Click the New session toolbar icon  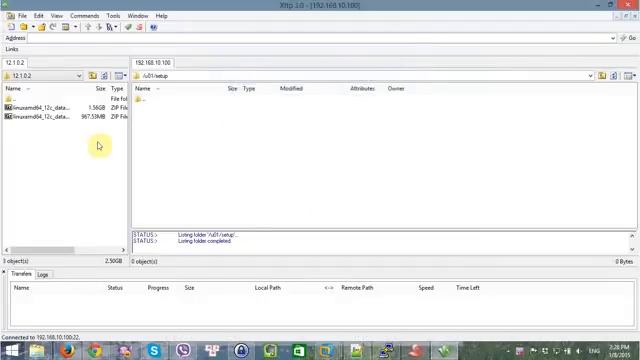11,27
